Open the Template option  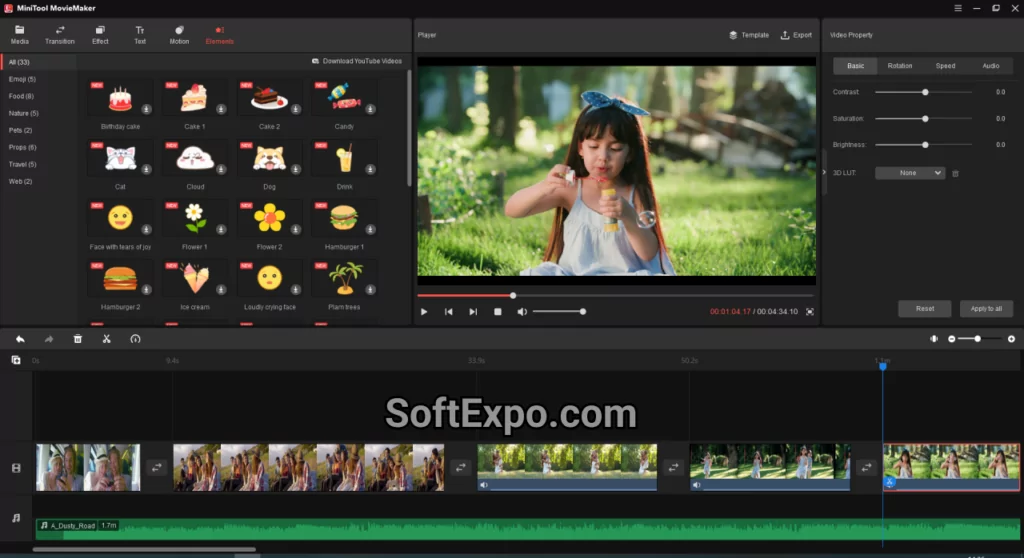coord(749,35)
